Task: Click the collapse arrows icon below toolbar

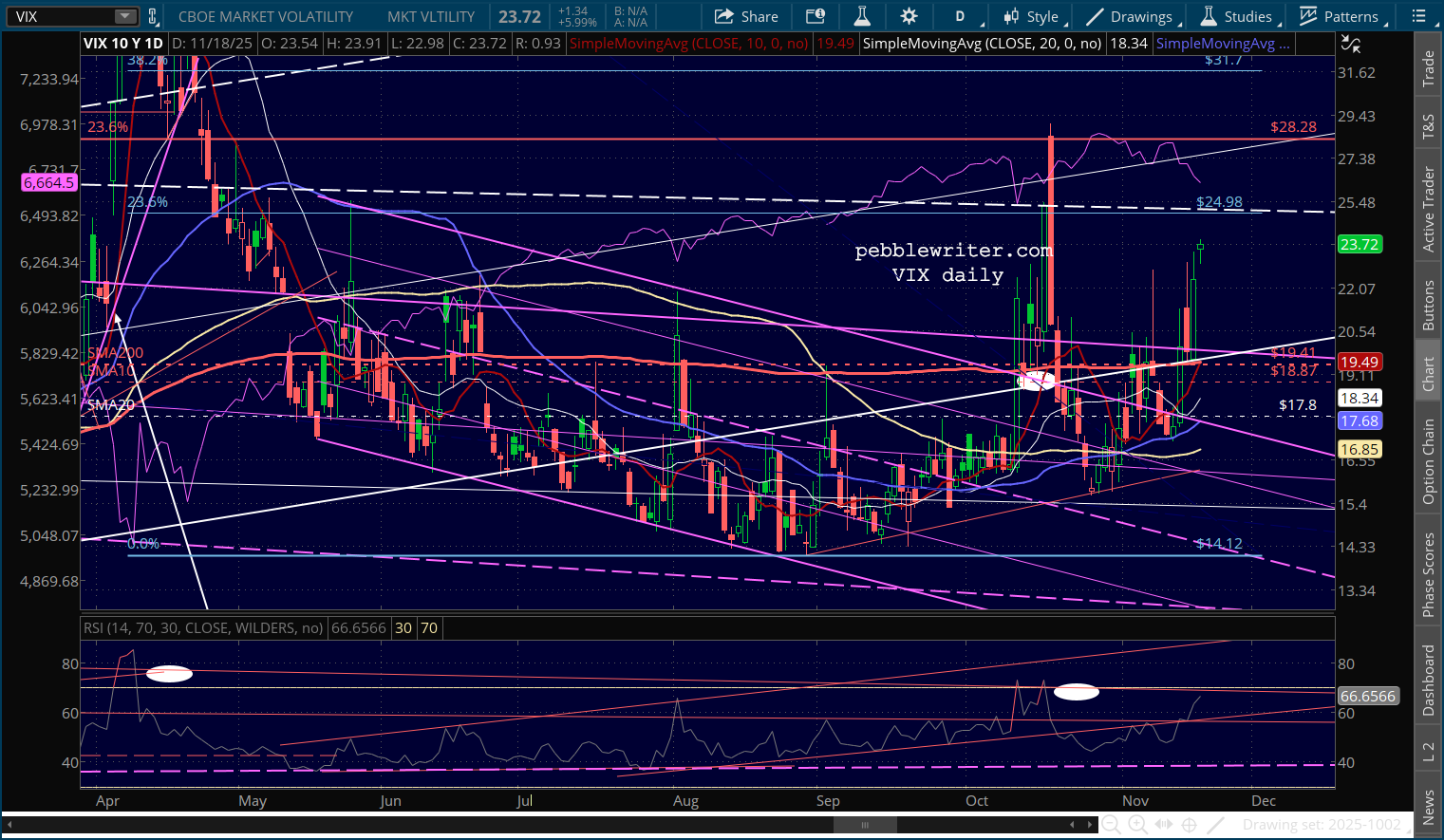Action: 1350,44
